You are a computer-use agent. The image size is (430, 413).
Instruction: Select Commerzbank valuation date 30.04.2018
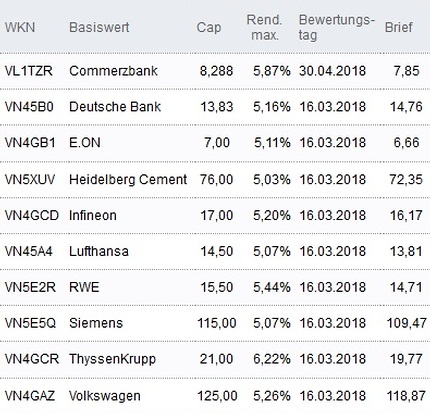click(332, 71)
